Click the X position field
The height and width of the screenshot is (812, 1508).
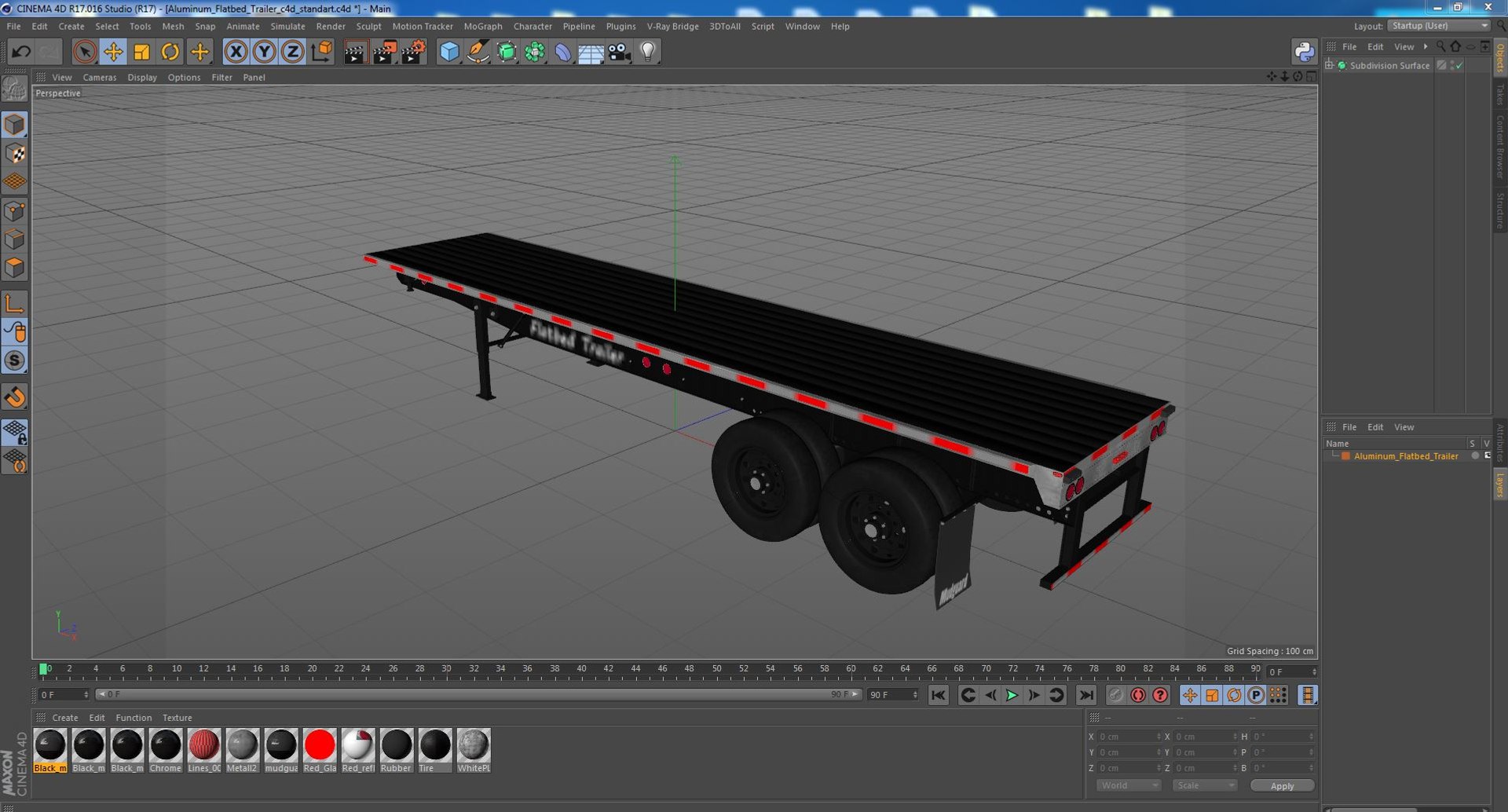tap(1128, 737)
